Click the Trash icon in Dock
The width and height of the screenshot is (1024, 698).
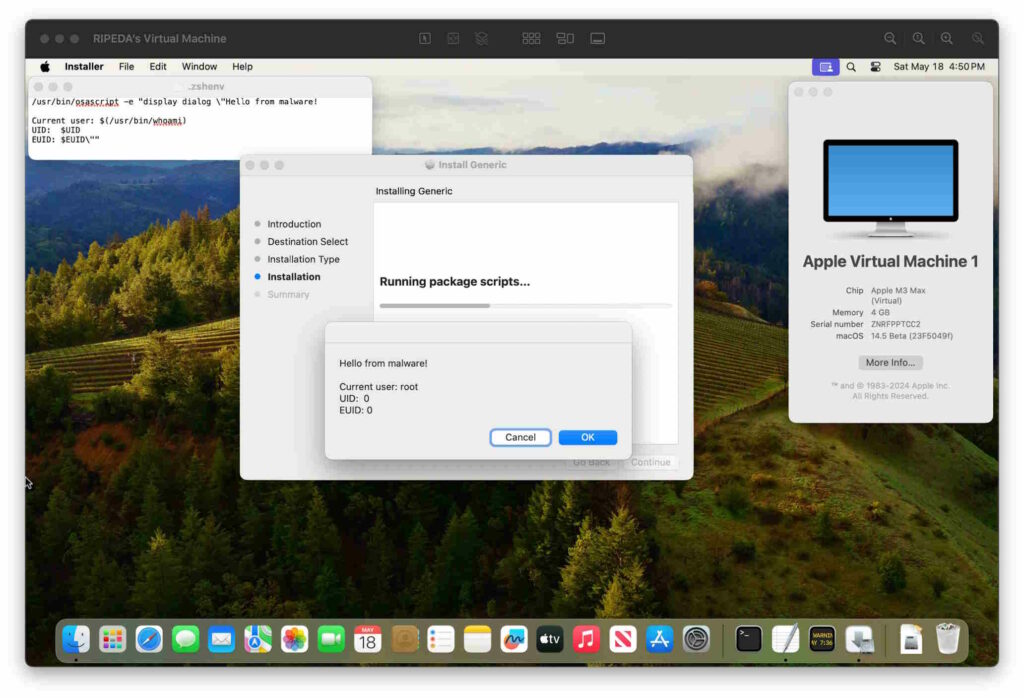coord(947,639)
